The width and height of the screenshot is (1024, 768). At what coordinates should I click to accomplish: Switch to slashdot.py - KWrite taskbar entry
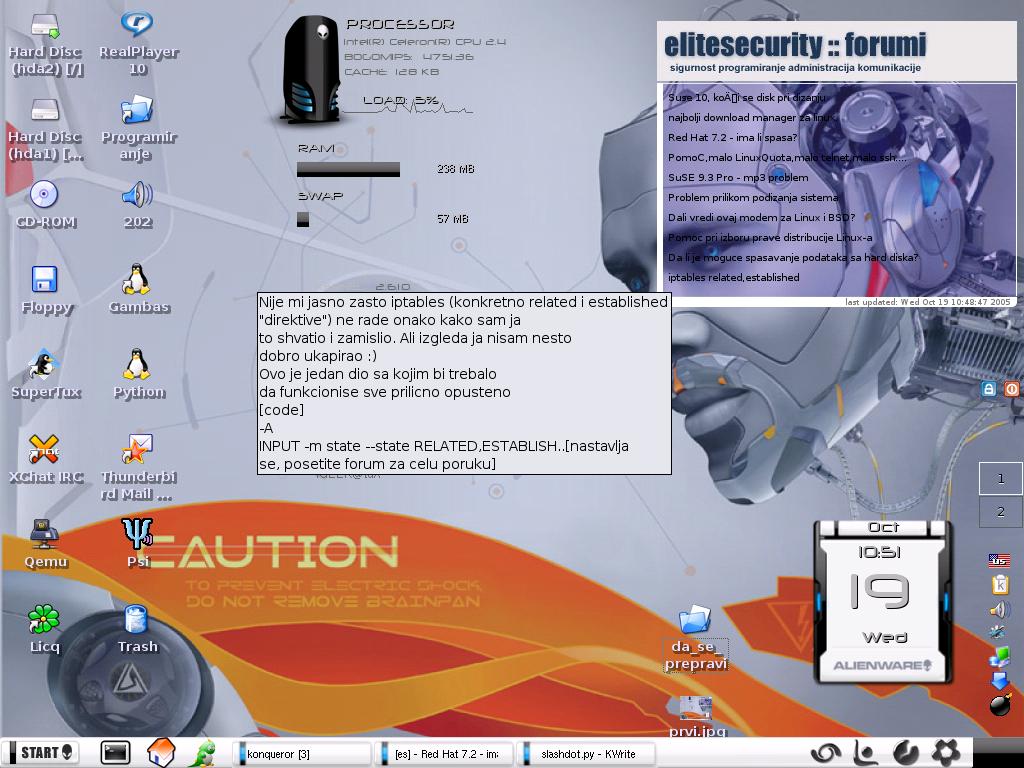(x=586, y=754)
